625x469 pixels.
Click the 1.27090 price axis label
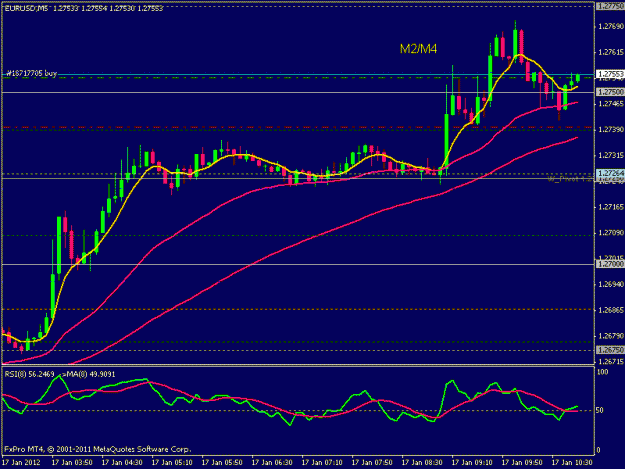(611, 233)
